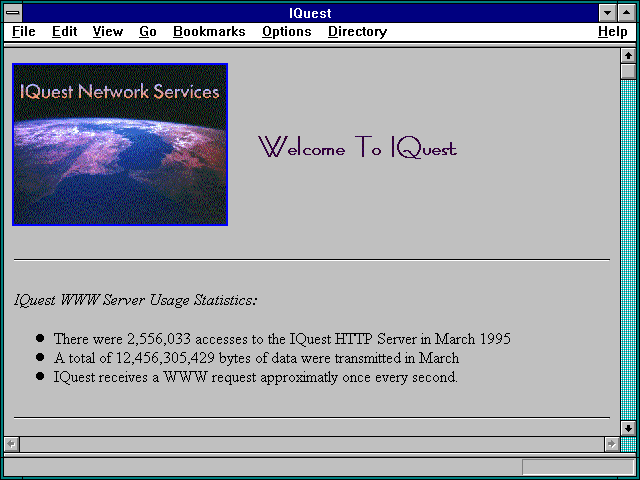Click the horizontal scrollbar right arrow
This screenshot has height=480, width=640.
click(611, 444)
